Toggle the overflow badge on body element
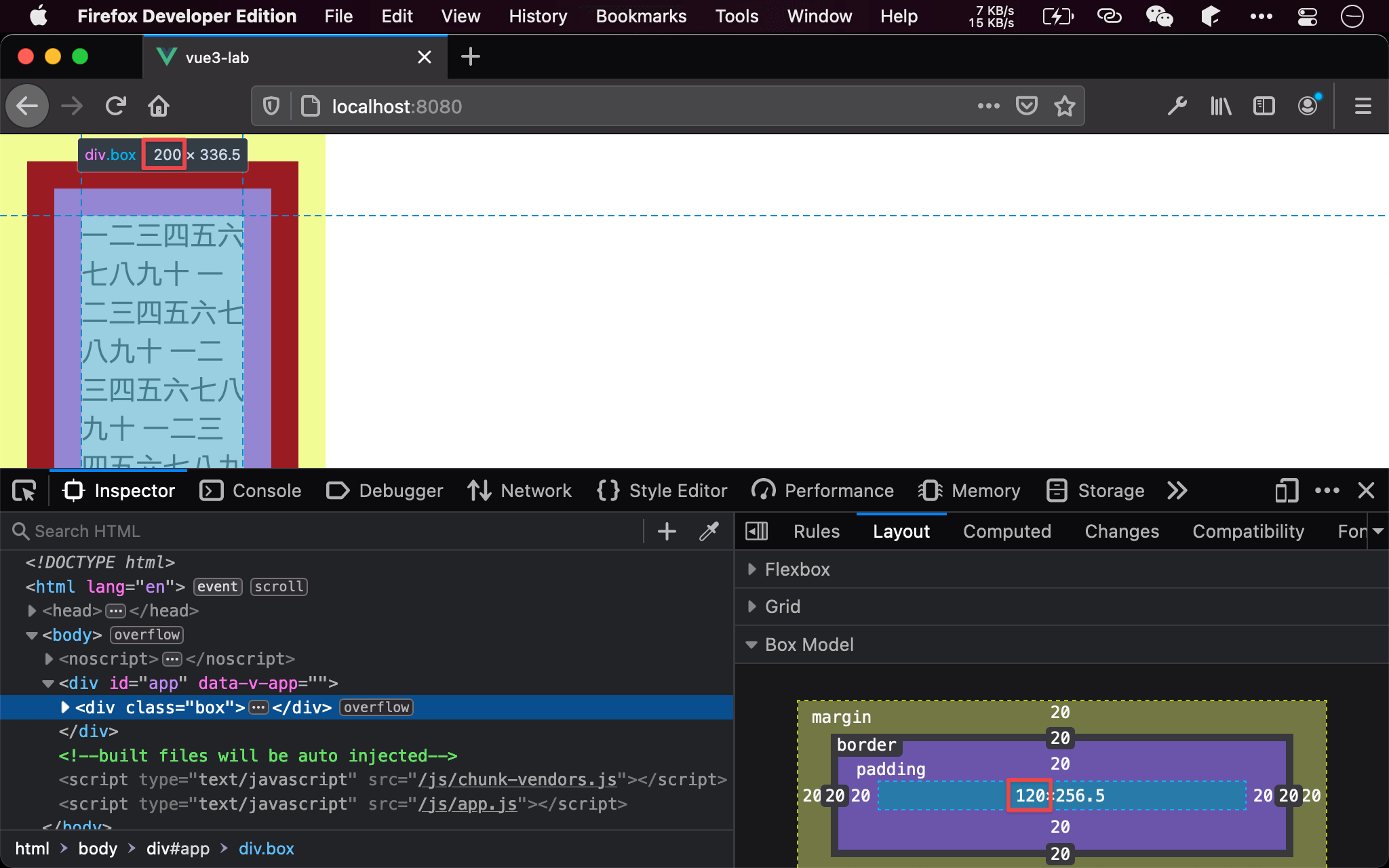Screen dimensions: 1389x868 pyautogui.click(x=146, y=635)
